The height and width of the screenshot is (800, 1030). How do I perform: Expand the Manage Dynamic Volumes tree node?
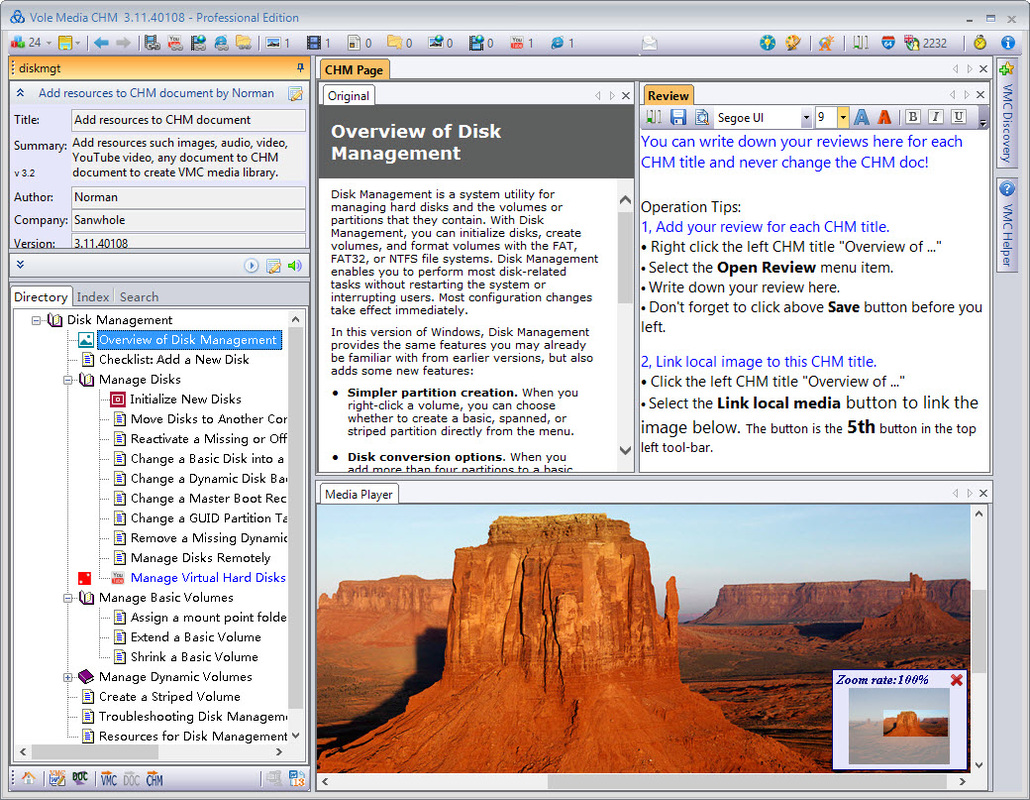click(68, 677)
